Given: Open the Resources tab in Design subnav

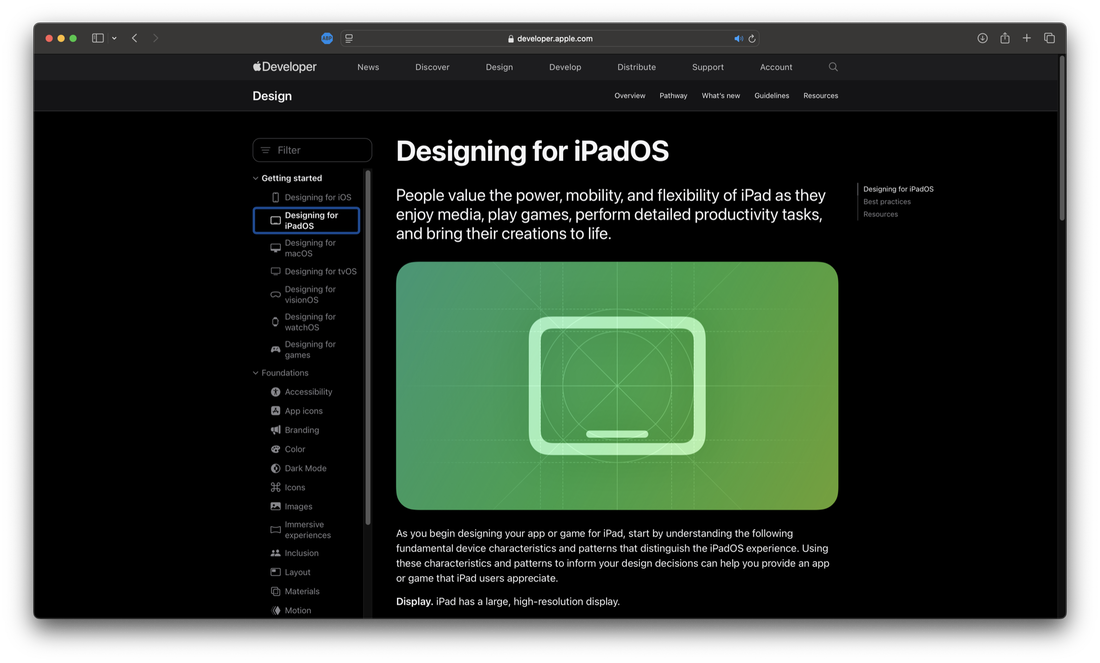Looking at the screenshot, I should 821,95.
